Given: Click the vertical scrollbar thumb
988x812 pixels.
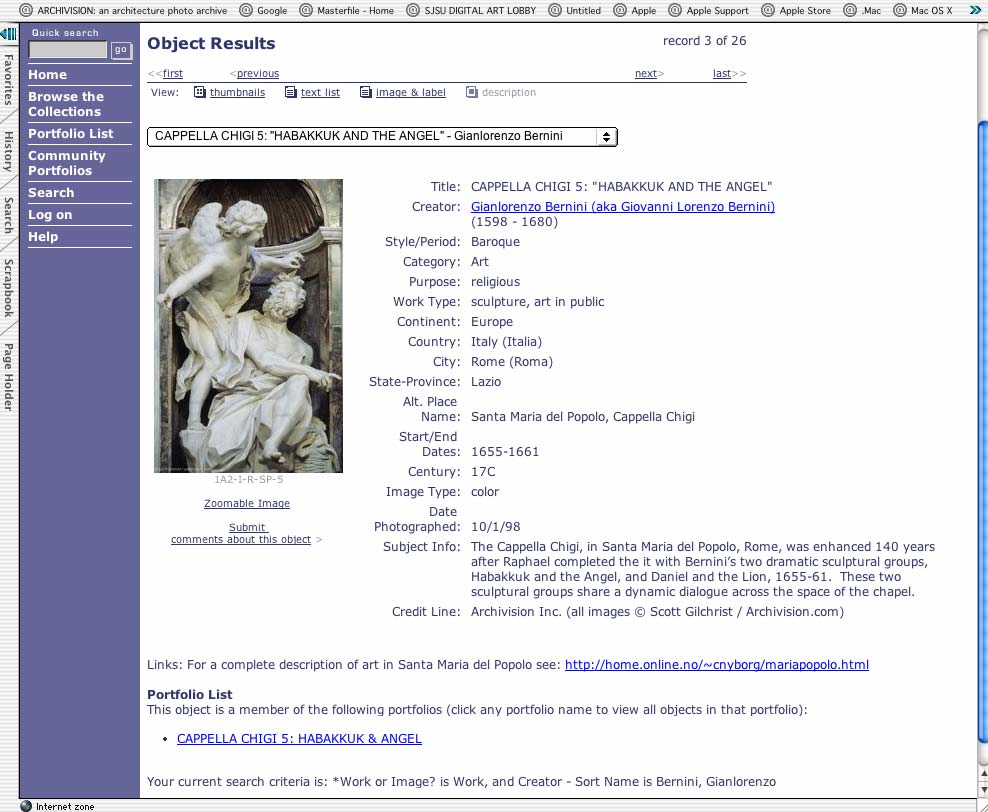Looking at the screenshot, I should 982,432.
